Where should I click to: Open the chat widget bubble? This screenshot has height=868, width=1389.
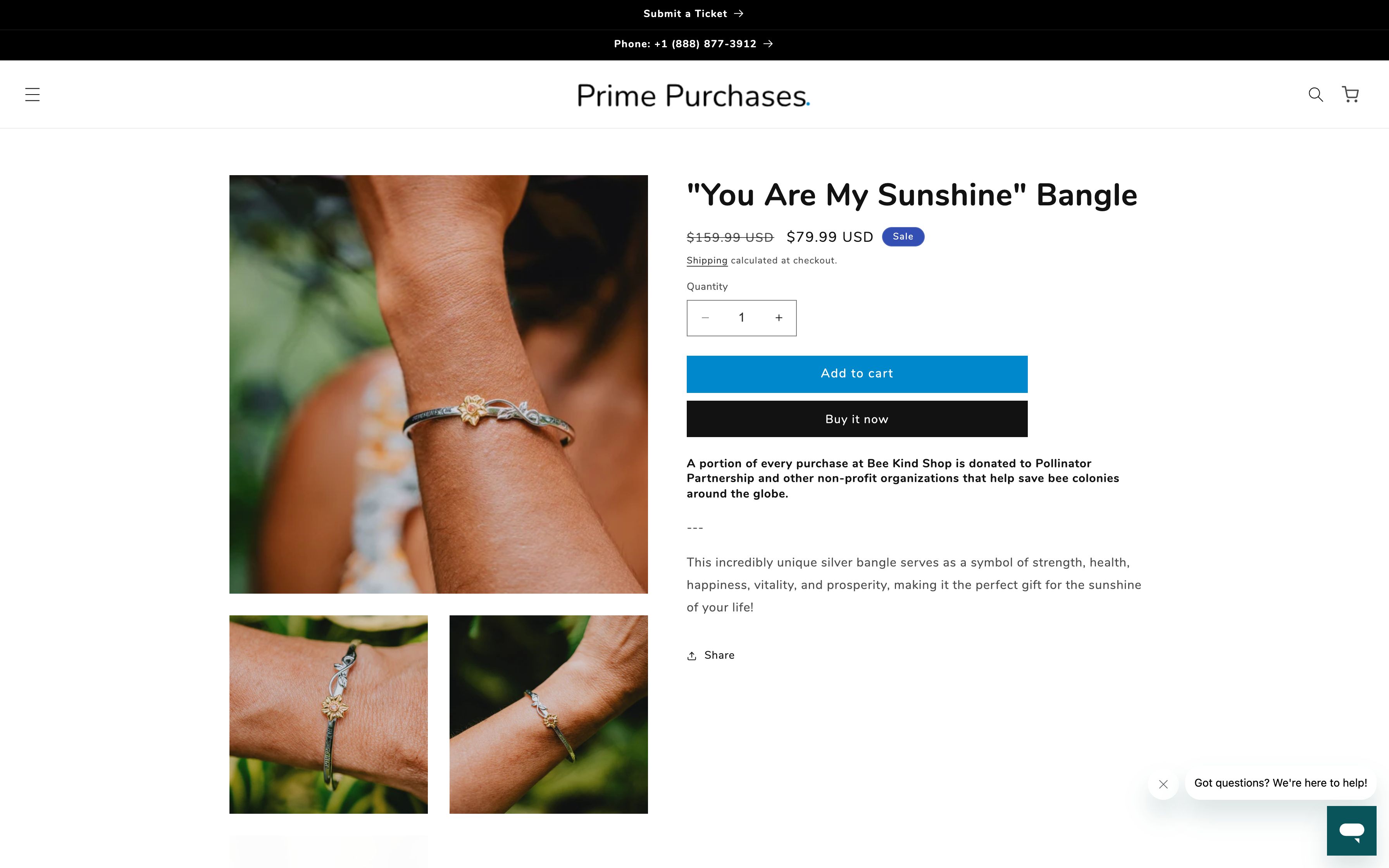tap(1352, 831)
